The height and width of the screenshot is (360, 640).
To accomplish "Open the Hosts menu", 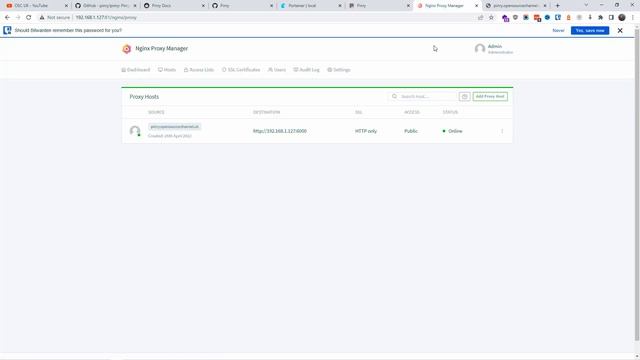I will click(x=167, y=70).
